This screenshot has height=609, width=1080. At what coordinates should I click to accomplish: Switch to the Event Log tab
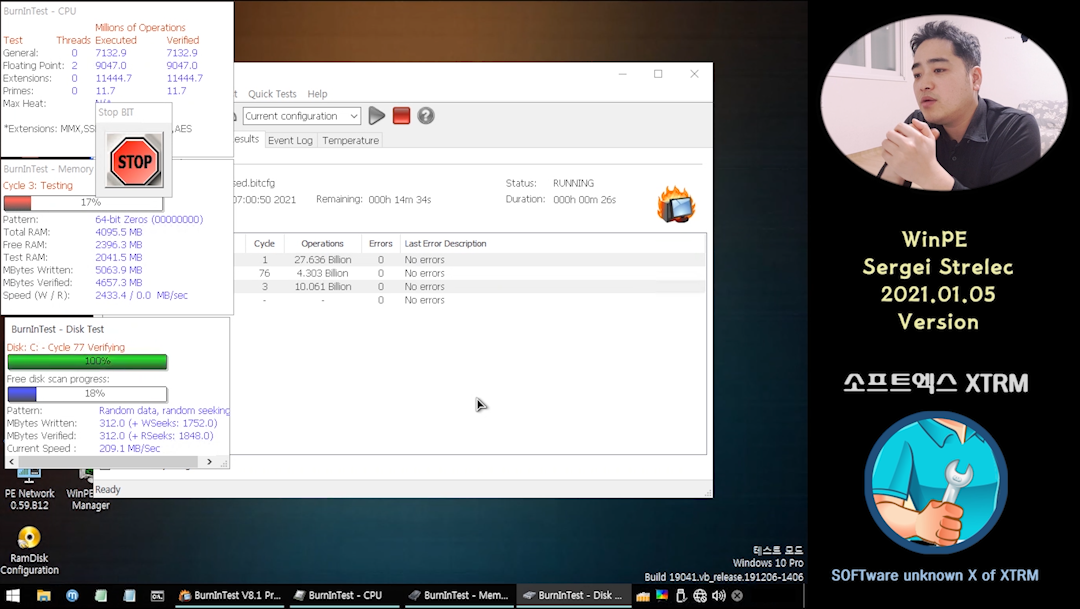[290, 140]
